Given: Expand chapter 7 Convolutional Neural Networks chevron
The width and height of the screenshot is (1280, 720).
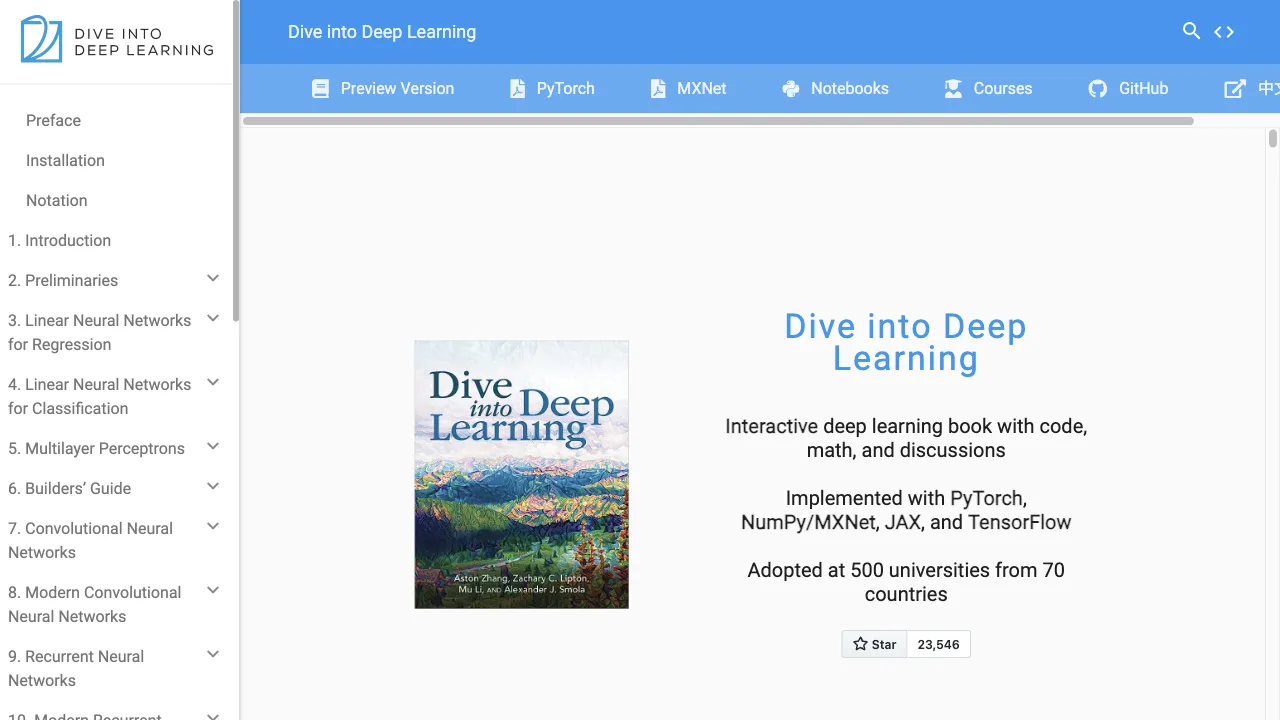Looking at the screenshot, I should click(213, 527).
